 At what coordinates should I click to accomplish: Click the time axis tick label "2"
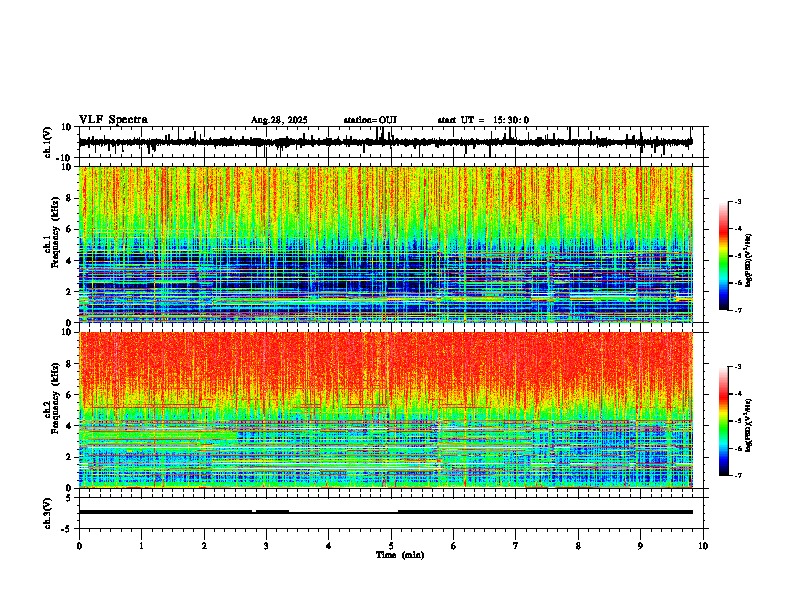[x=204, y=546]
